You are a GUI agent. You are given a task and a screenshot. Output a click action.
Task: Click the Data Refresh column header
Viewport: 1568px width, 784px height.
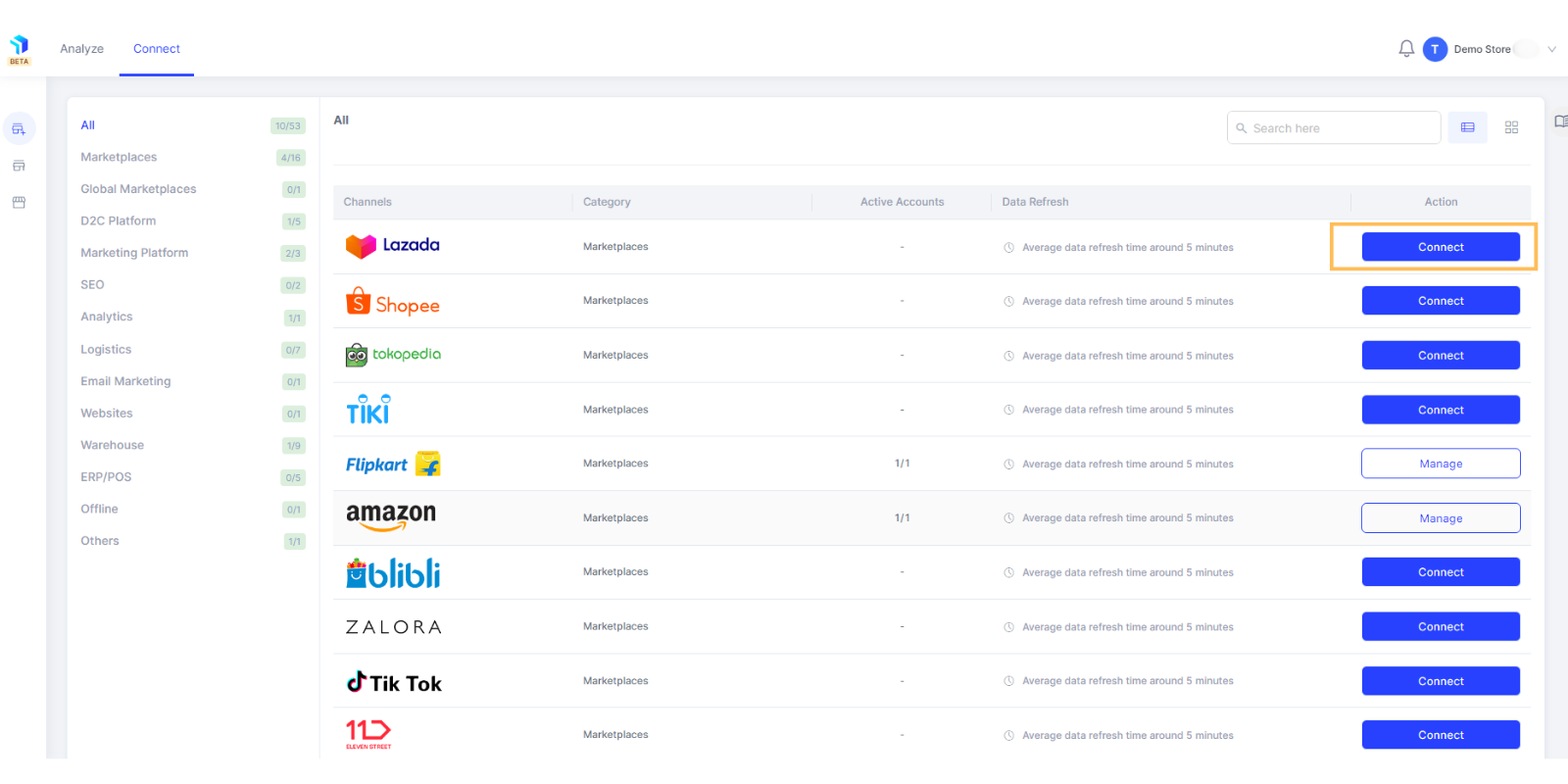pyautogui.click(x=1035, y=202)
